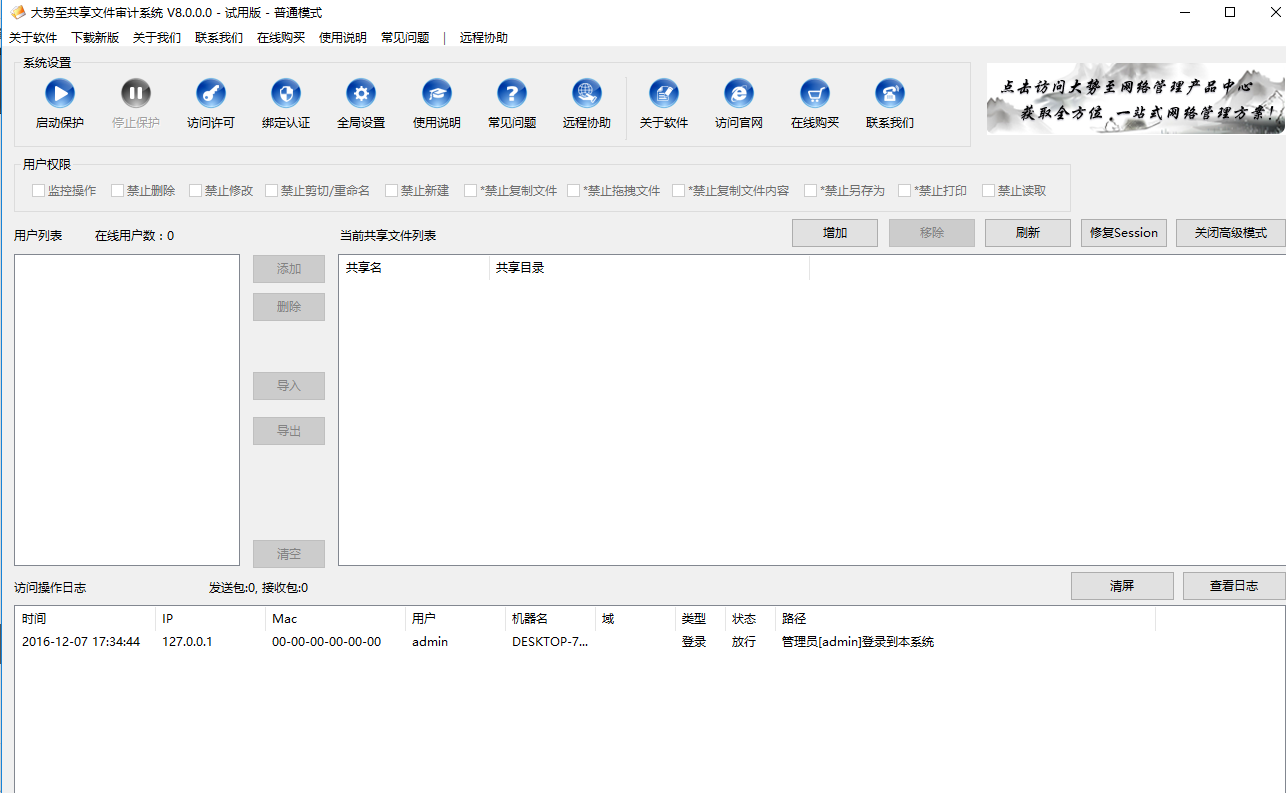
Task: Click the 刷新 button
Action: point(1028,233)
